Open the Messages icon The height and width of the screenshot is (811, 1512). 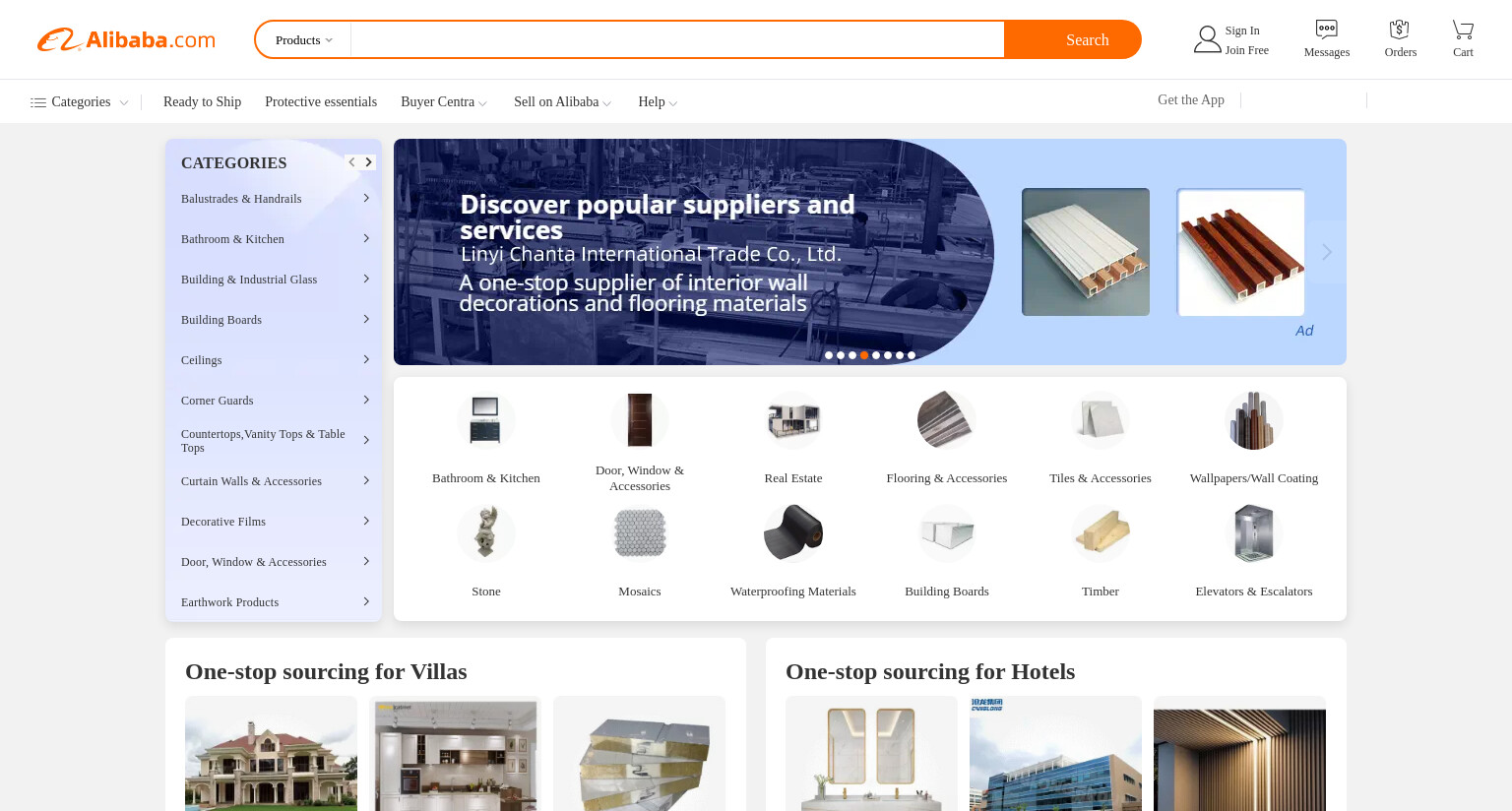pos(1326,30)
